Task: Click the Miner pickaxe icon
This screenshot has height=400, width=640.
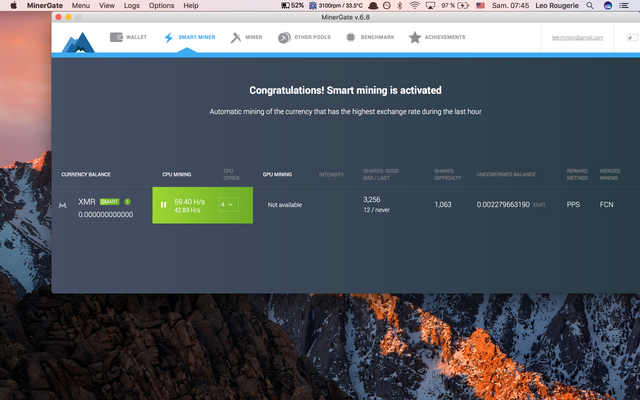Action: click(236, 38)
